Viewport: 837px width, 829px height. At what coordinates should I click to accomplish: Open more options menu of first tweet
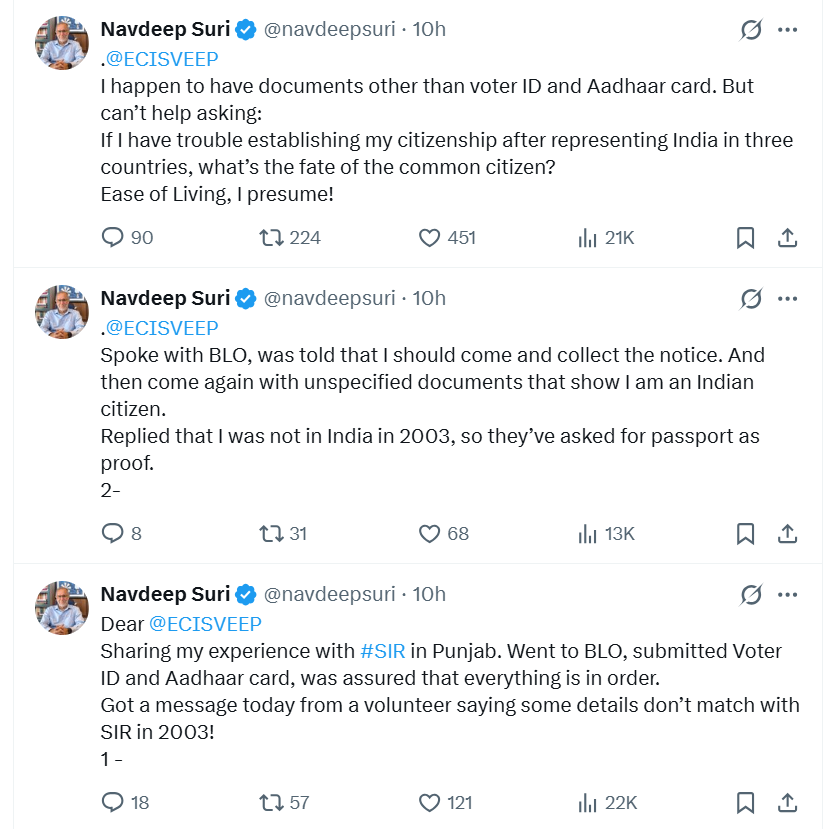point(787,29)
